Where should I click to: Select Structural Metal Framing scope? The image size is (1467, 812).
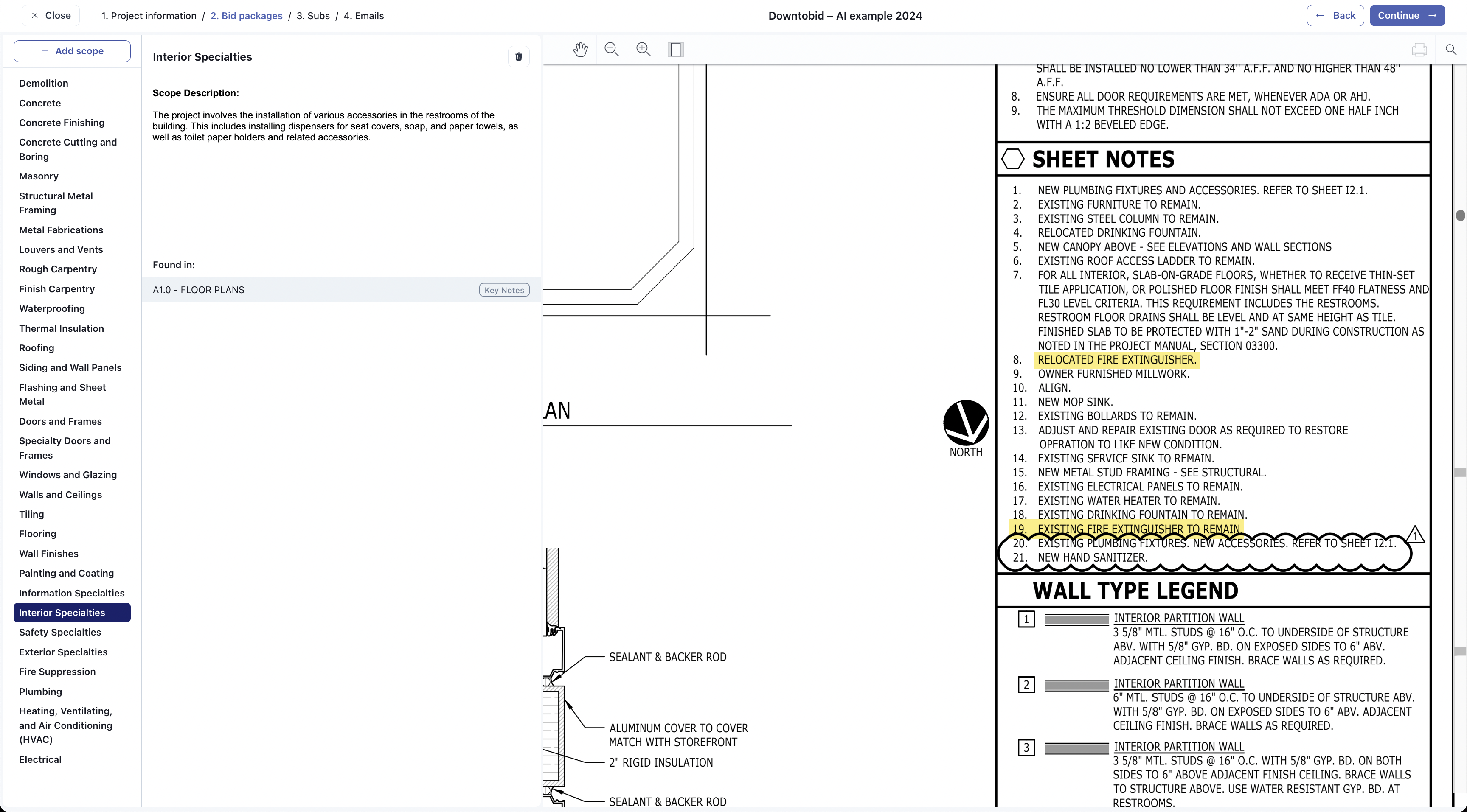pos(56,202)
